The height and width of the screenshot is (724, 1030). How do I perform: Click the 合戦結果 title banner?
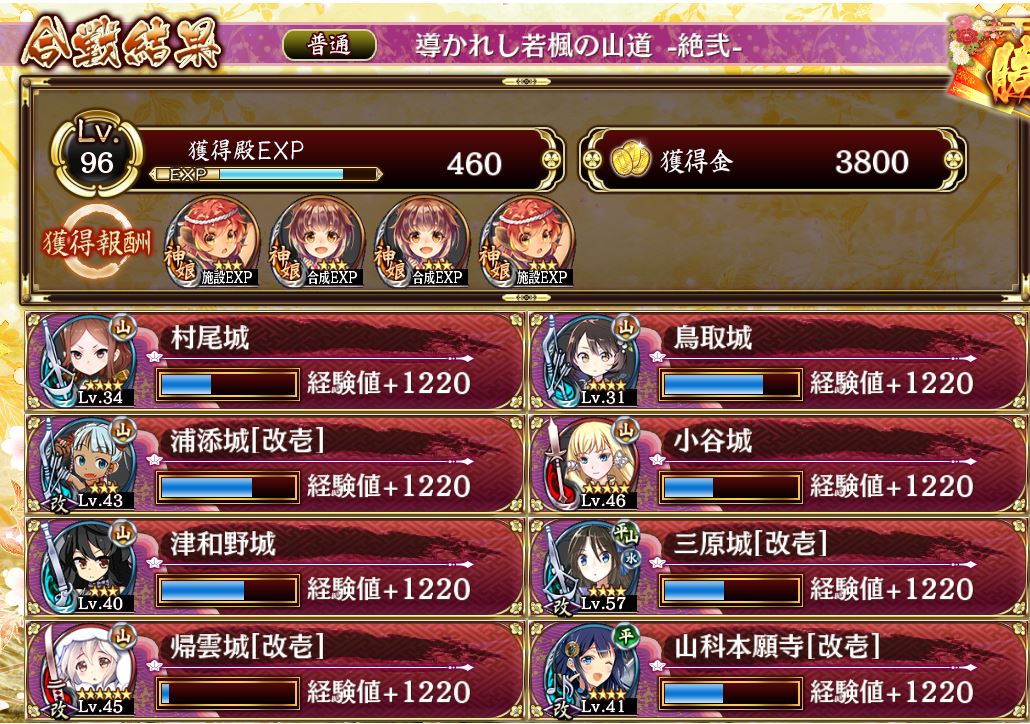(121, 43)
